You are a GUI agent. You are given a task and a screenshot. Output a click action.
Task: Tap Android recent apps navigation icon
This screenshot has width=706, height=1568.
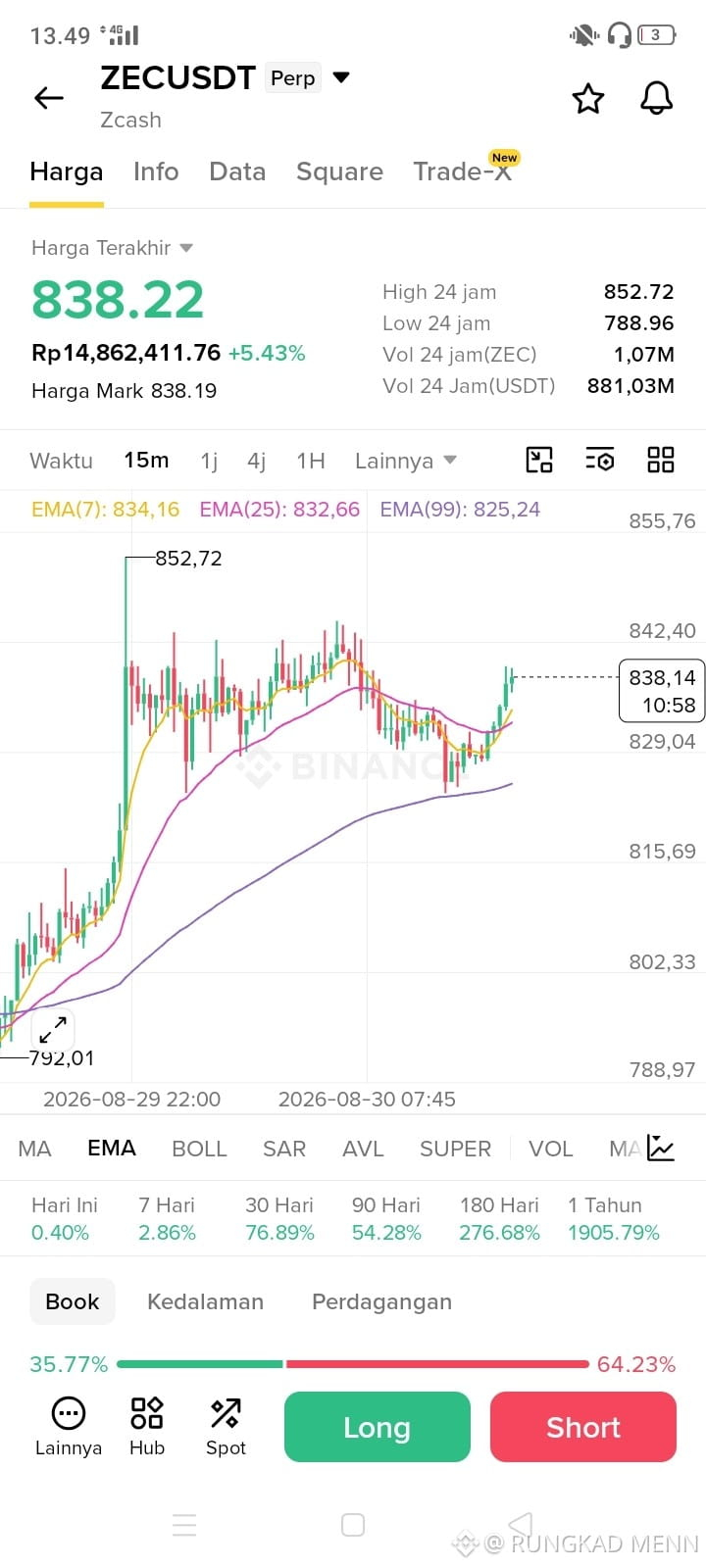184,1525
